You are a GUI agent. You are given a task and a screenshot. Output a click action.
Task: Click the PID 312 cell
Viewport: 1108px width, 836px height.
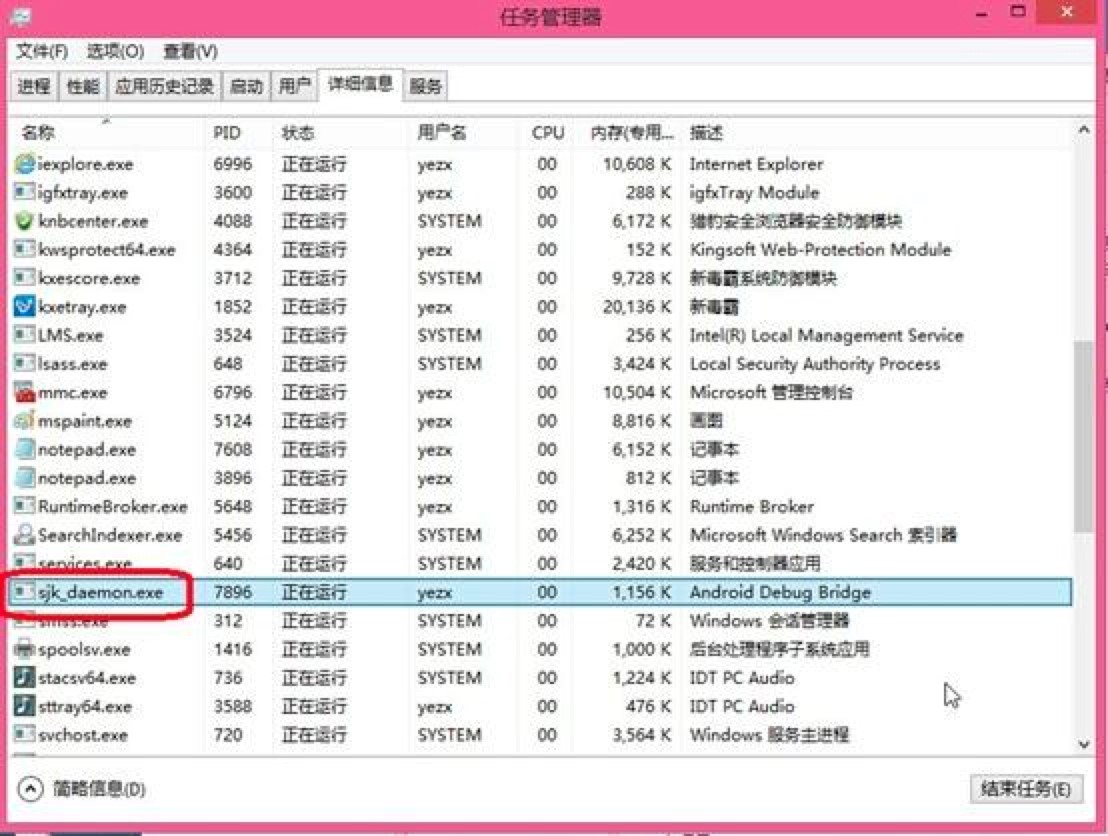point(228,620)
